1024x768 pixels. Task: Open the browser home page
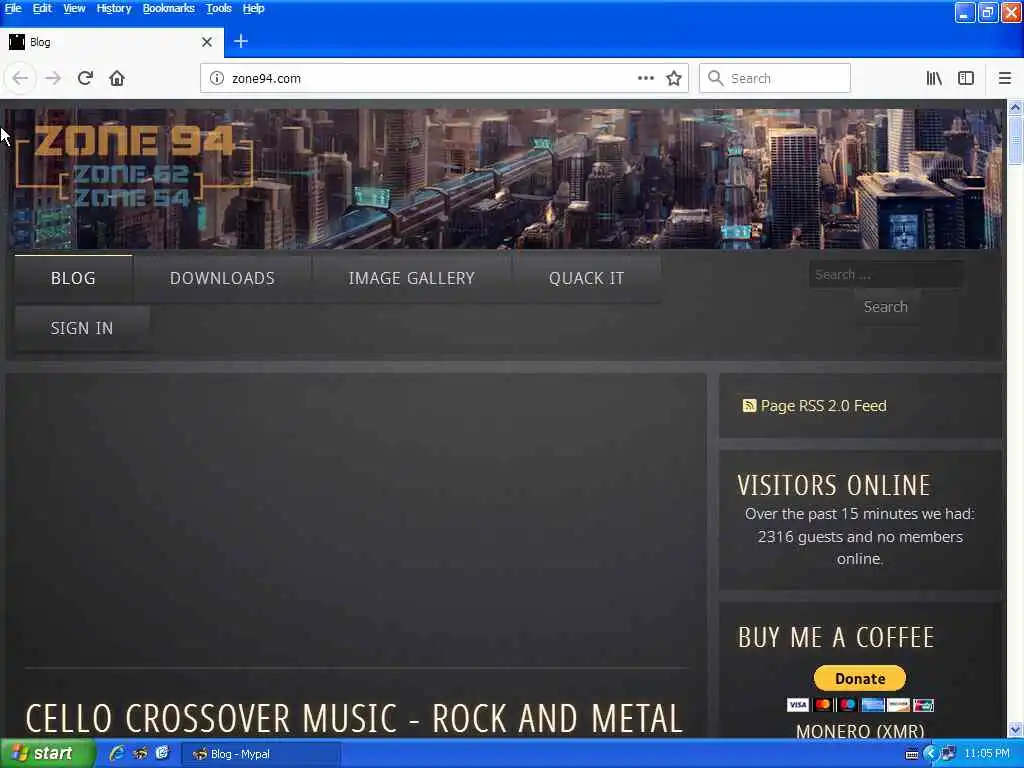(117, 78)
